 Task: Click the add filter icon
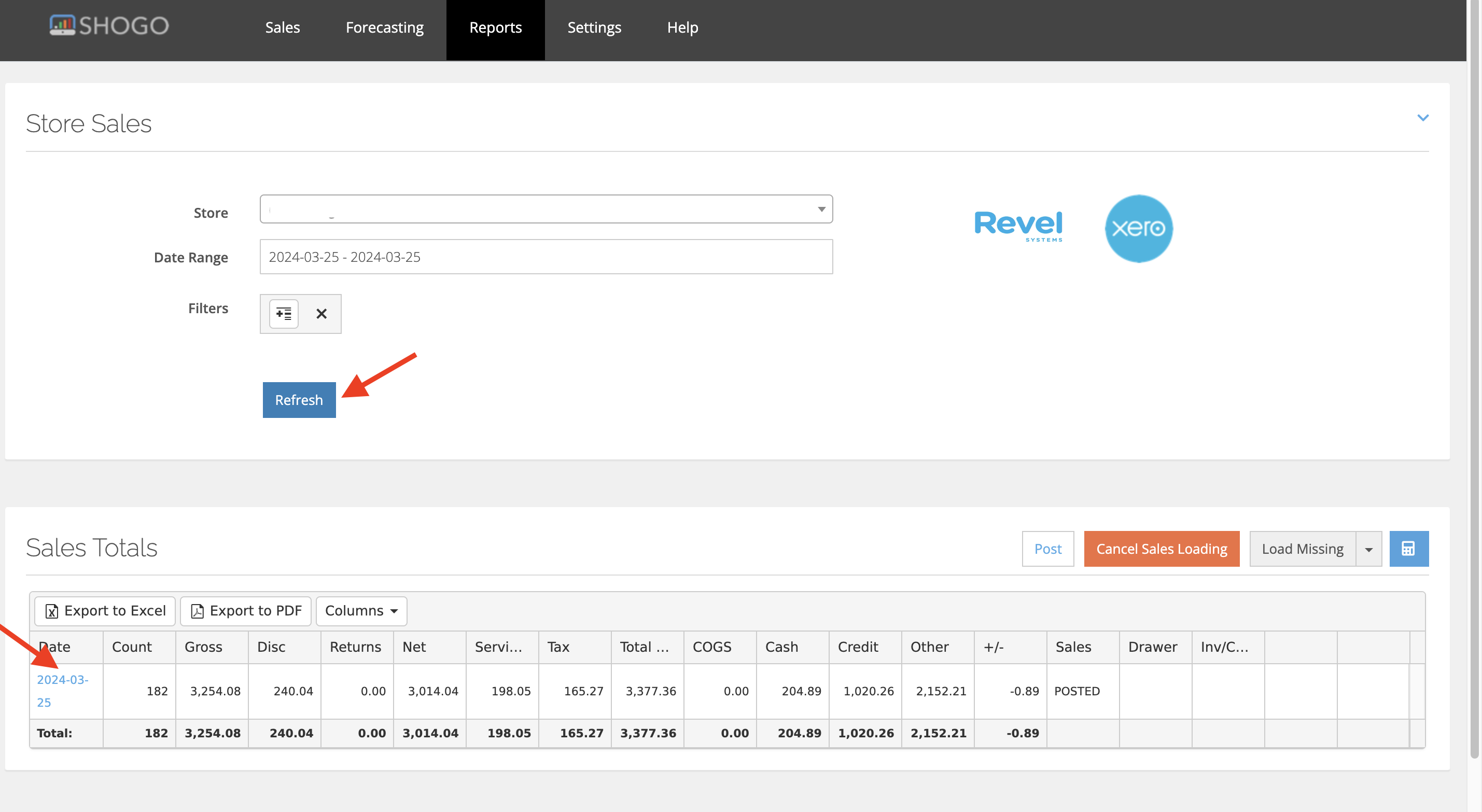(x=284, y=314)
